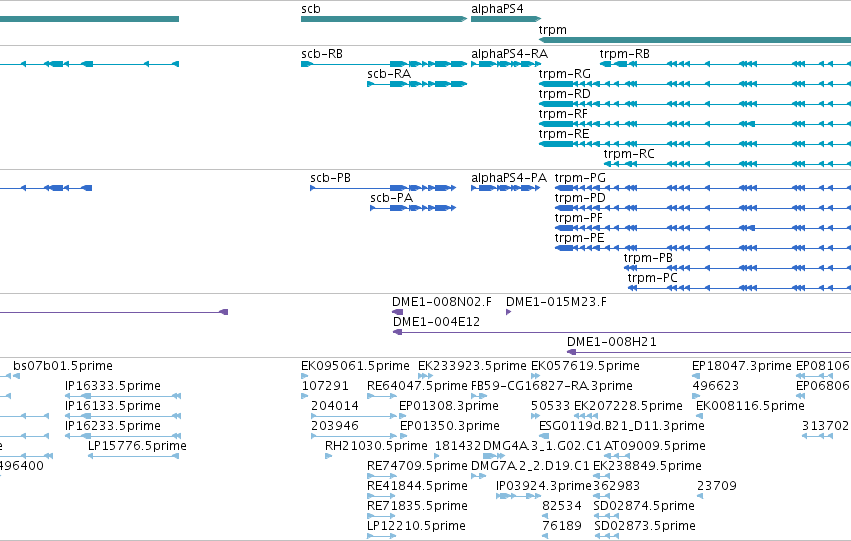This screenshot has height=541, width=851.
Task: Click the trpm-PF protein label
Action: click(579, 218)
